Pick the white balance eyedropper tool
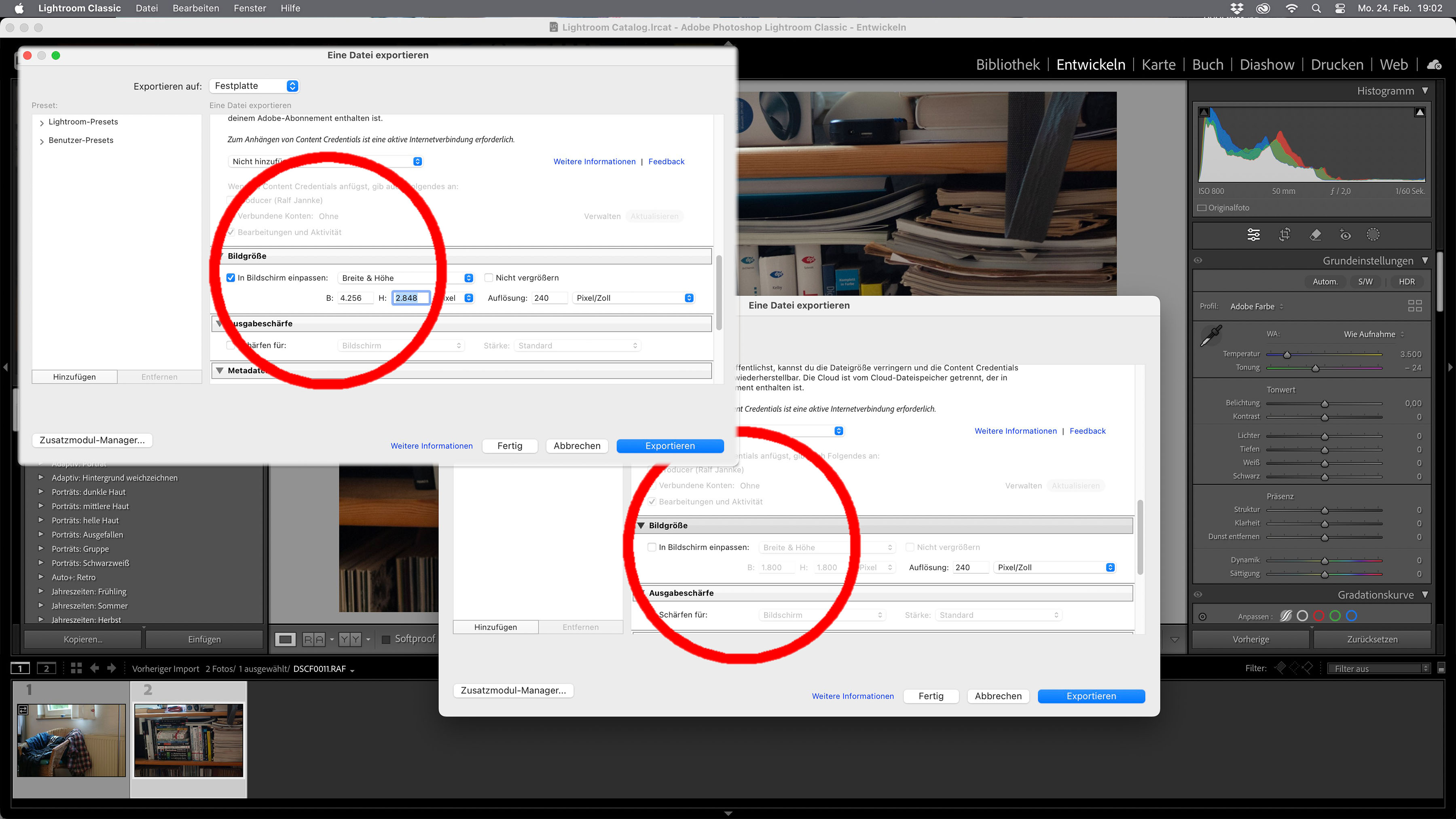This screenshot has height=819, width=1456. tap(1211, 336)
